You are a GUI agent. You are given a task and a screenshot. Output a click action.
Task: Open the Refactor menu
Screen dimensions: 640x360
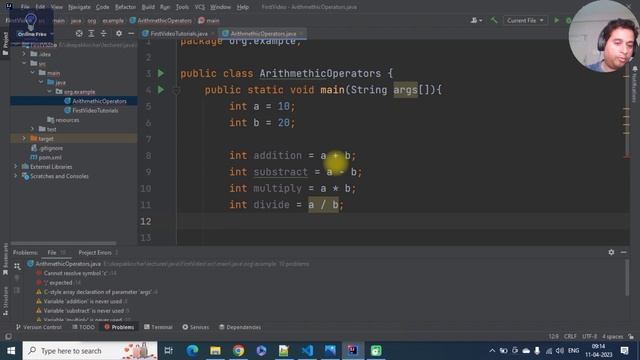tap(125, 7)
